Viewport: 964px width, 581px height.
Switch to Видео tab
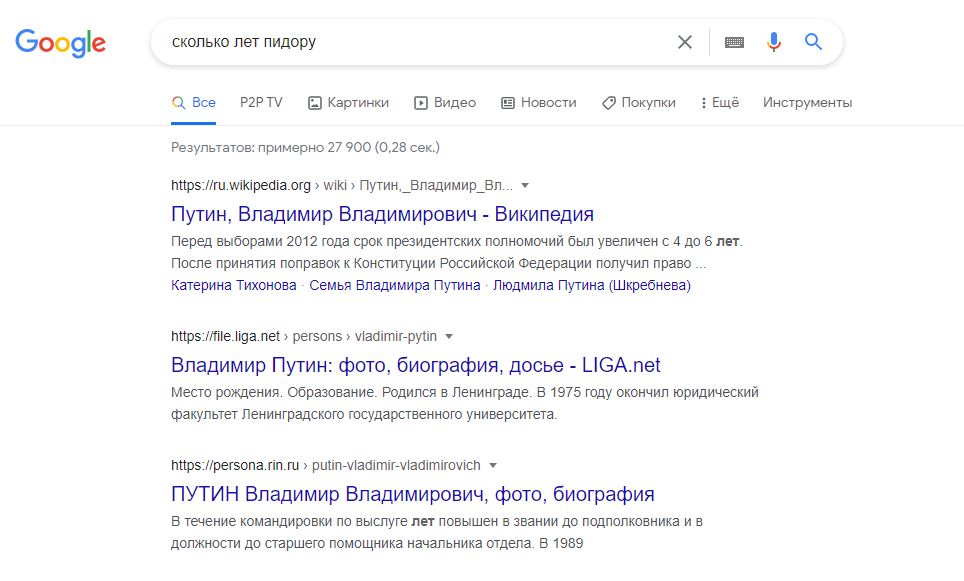click(x=446, y=103)
